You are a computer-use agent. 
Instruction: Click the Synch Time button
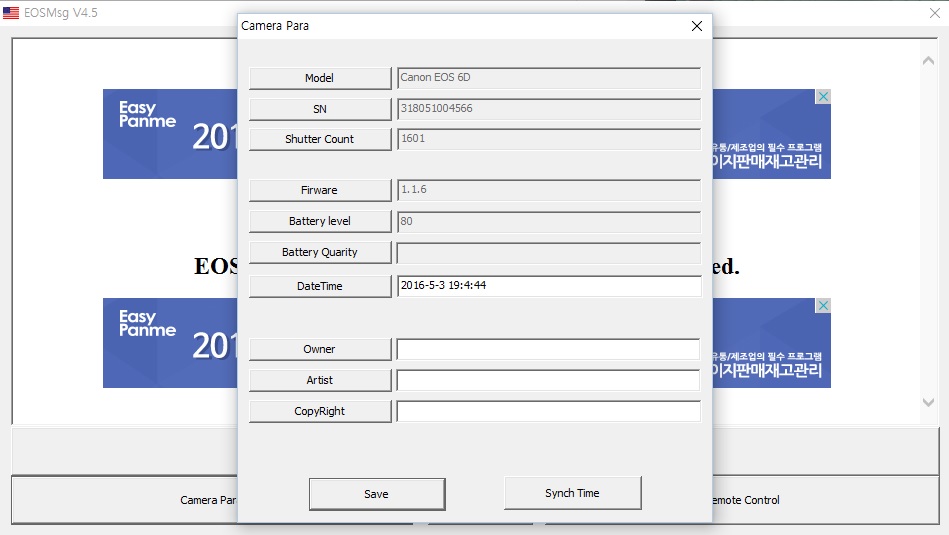pyautogui.click(x=572, y=493)
